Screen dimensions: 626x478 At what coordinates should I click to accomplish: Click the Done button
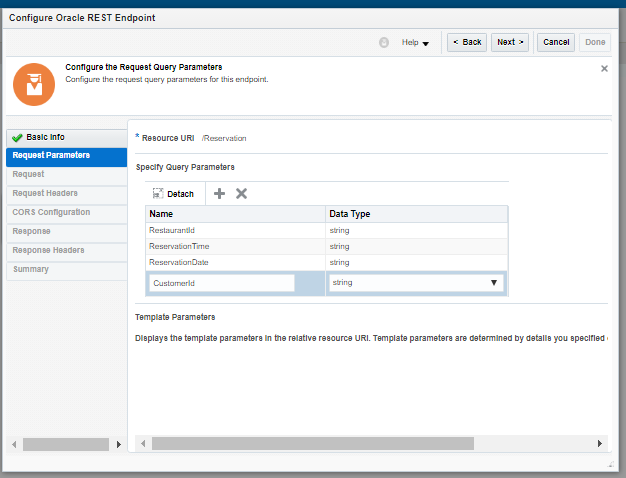[595, 42]
